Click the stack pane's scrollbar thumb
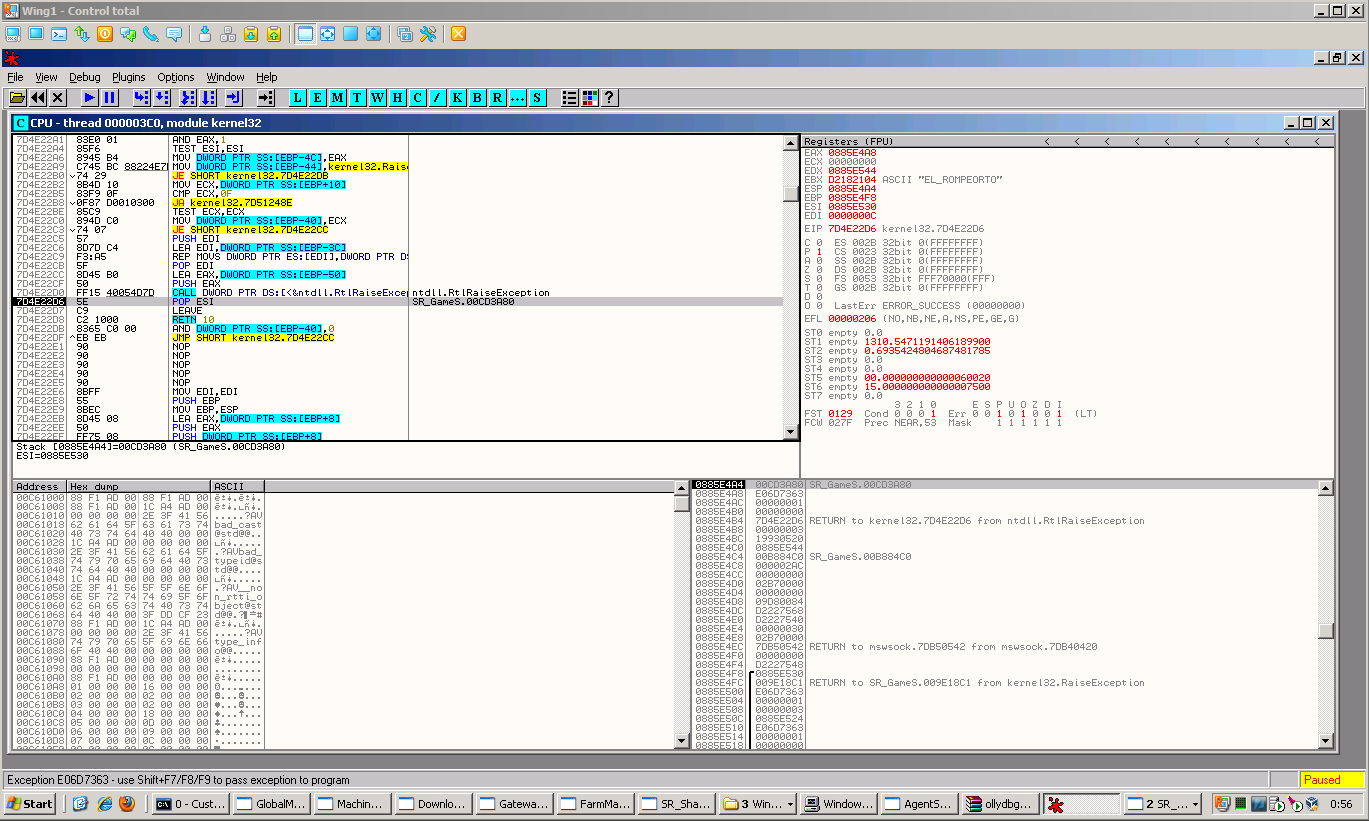 click(1326, 631)
